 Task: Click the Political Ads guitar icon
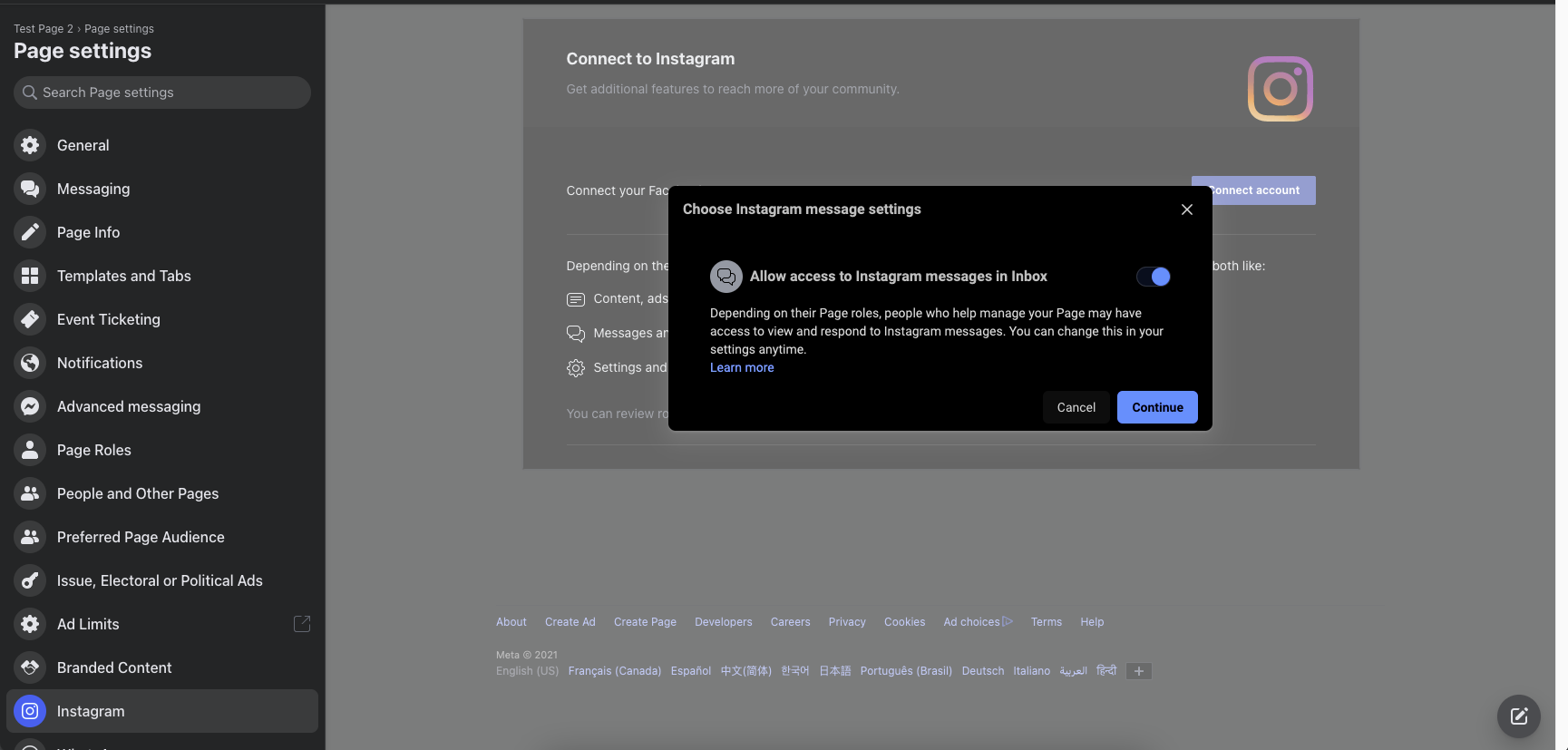pyautogui.click(x=30, y=580)
